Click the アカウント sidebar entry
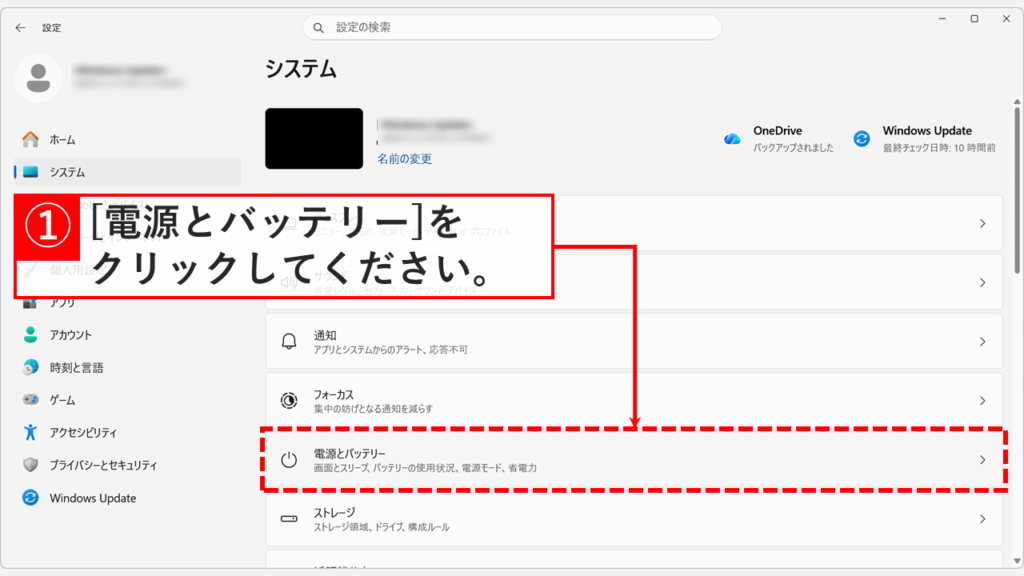 pyautogui.click(x=68, y=335)
